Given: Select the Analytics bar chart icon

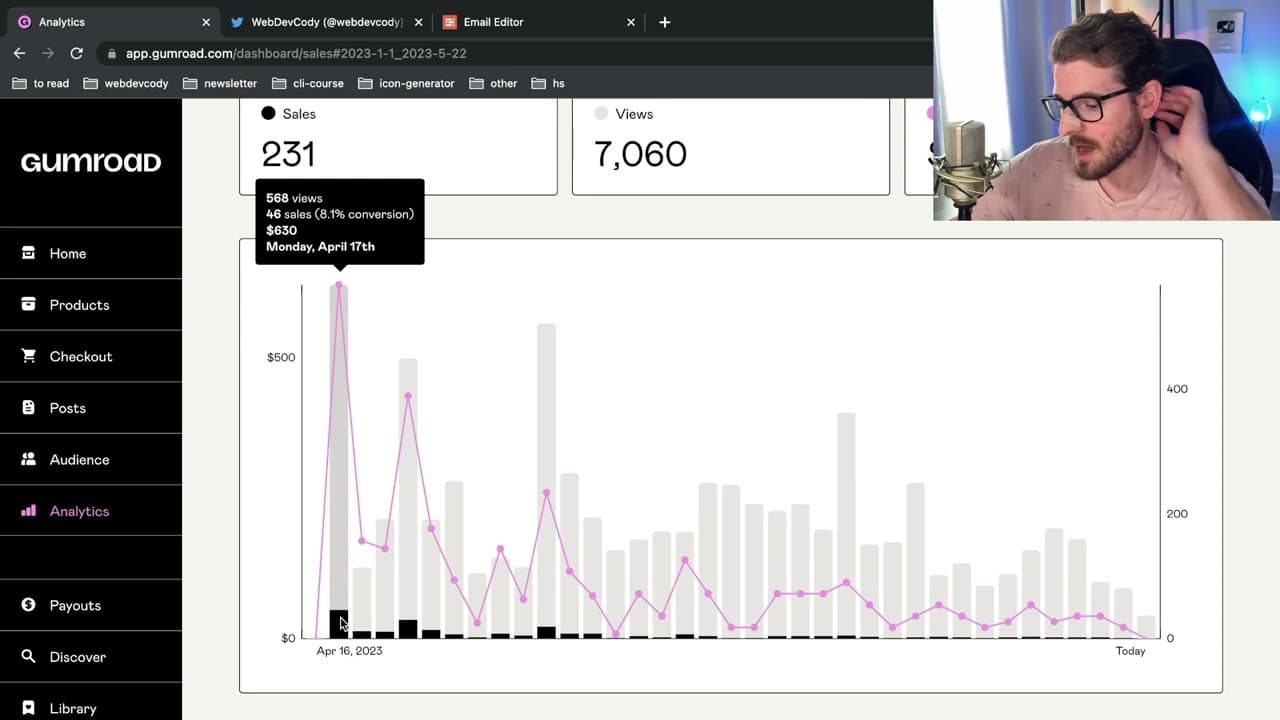Looking at the screenshot, I should click(x=29, y=511).
